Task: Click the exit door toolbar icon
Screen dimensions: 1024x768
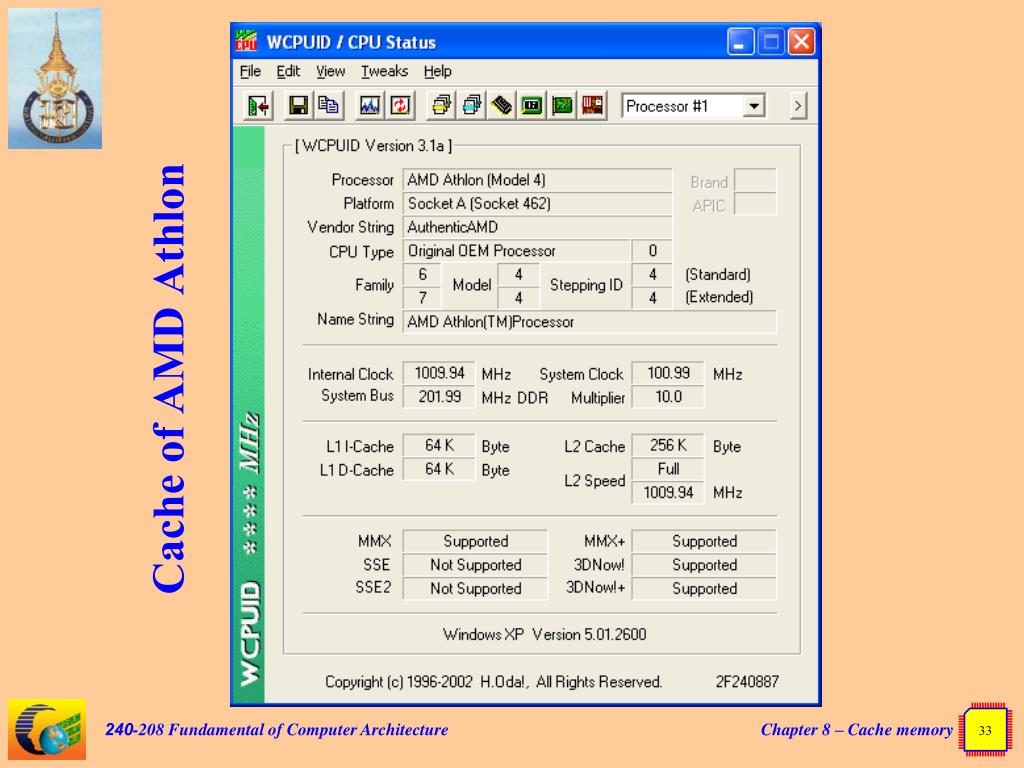Action: [x=258, y=106]
